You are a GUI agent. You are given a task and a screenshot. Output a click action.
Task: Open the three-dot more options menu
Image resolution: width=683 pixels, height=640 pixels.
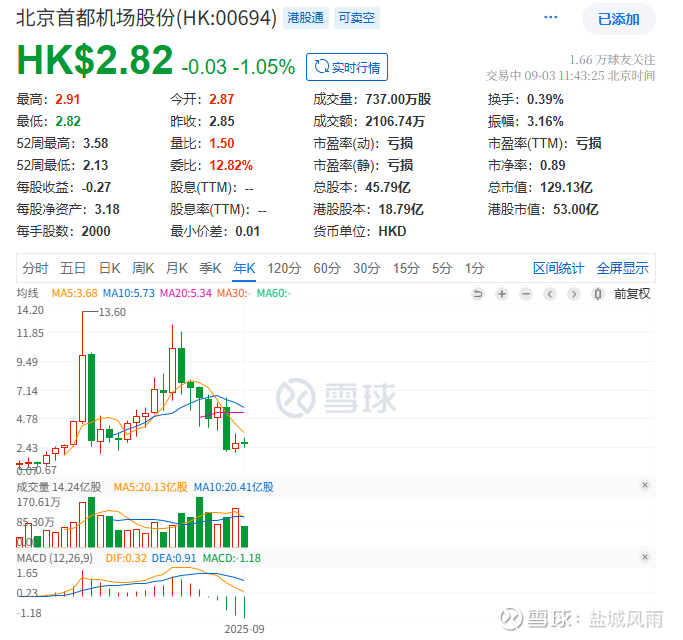[551, 17]
